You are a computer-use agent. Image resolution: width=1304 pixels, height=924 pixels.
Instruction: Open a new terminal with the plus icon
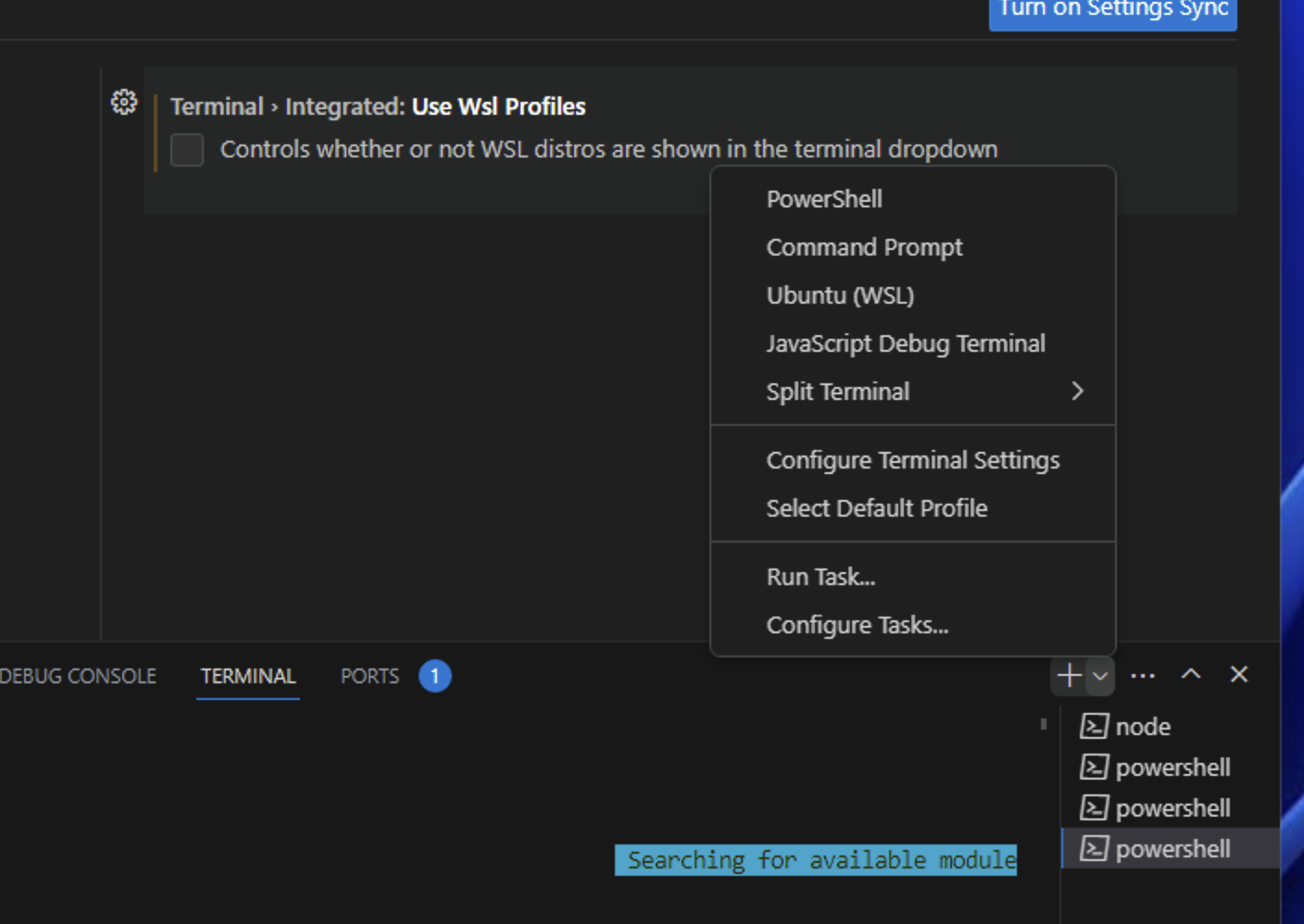(1069, 676)
